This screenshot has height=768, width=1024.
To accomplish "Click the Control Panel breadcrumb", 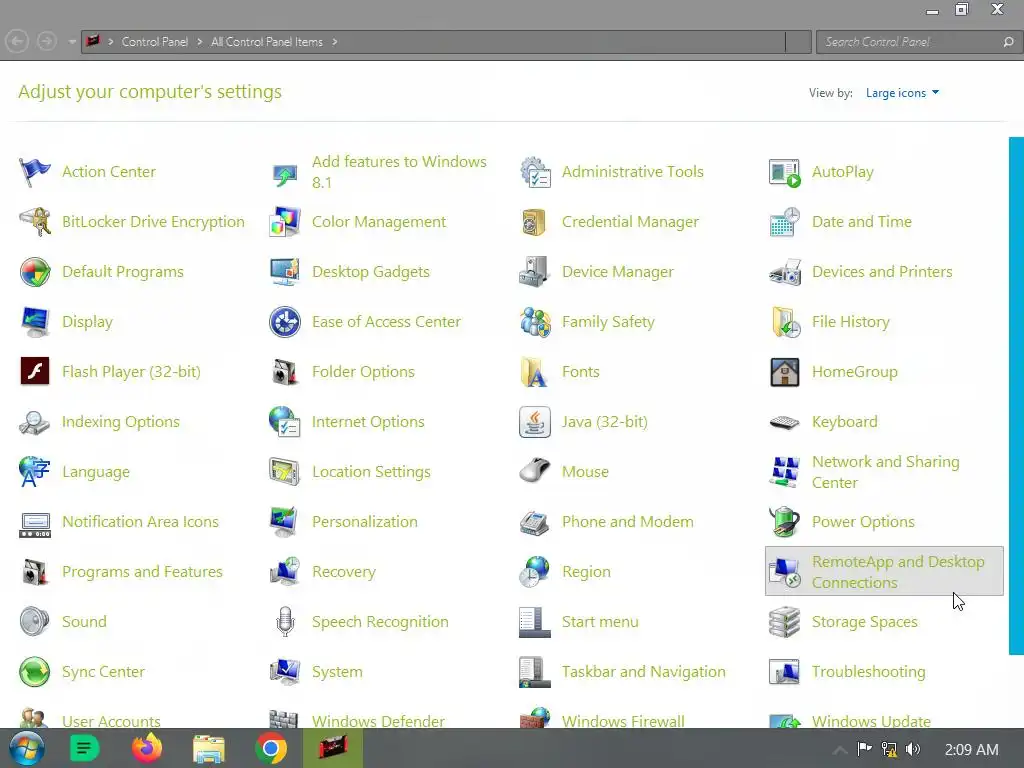I will (x=155, y=42).
